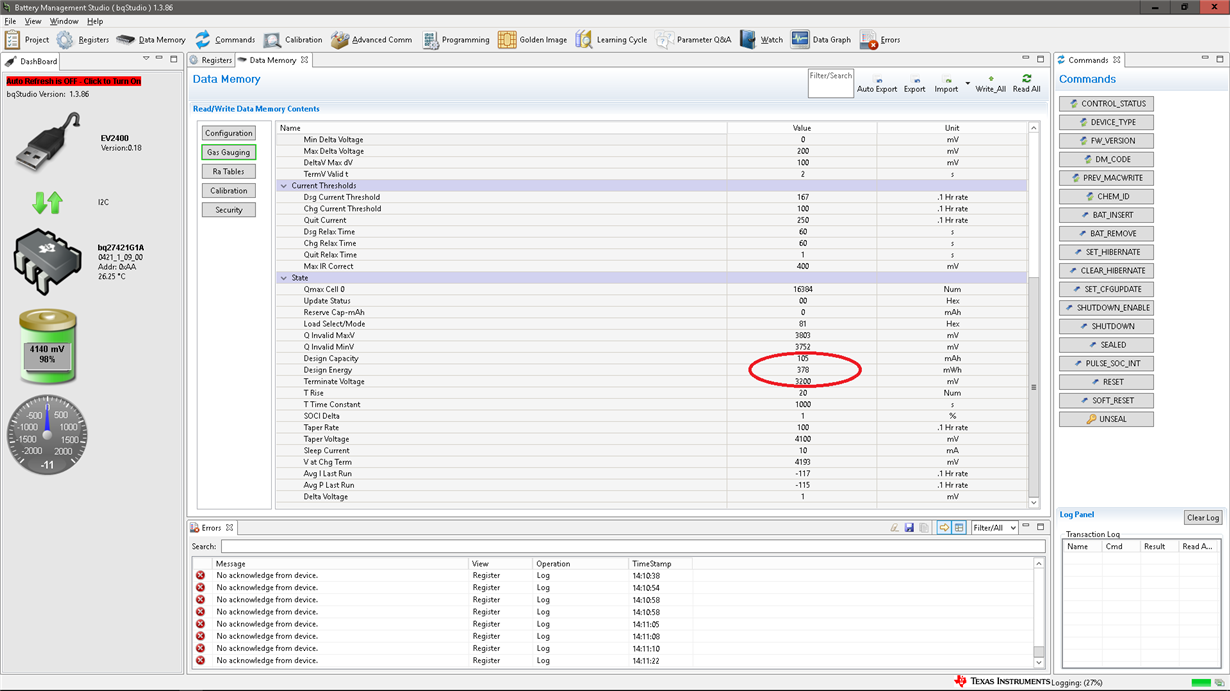Screen dimensions: 1230x691
Task: Click the yellow arrow icon in Errors panel
Action: tap(944, 527)
